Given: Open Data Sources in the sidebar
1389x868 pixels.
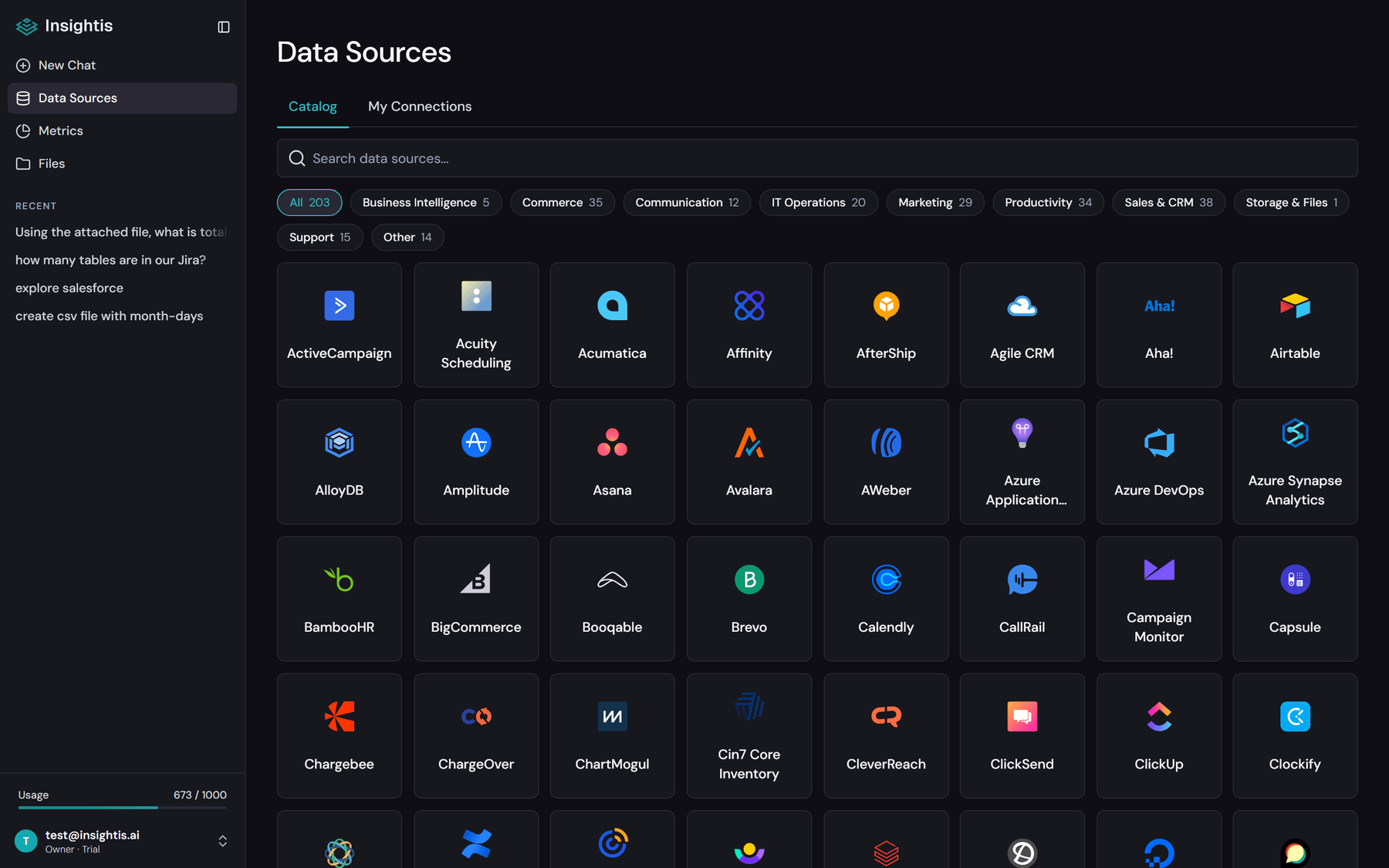Looking at the screenshot, I should 123,99.
